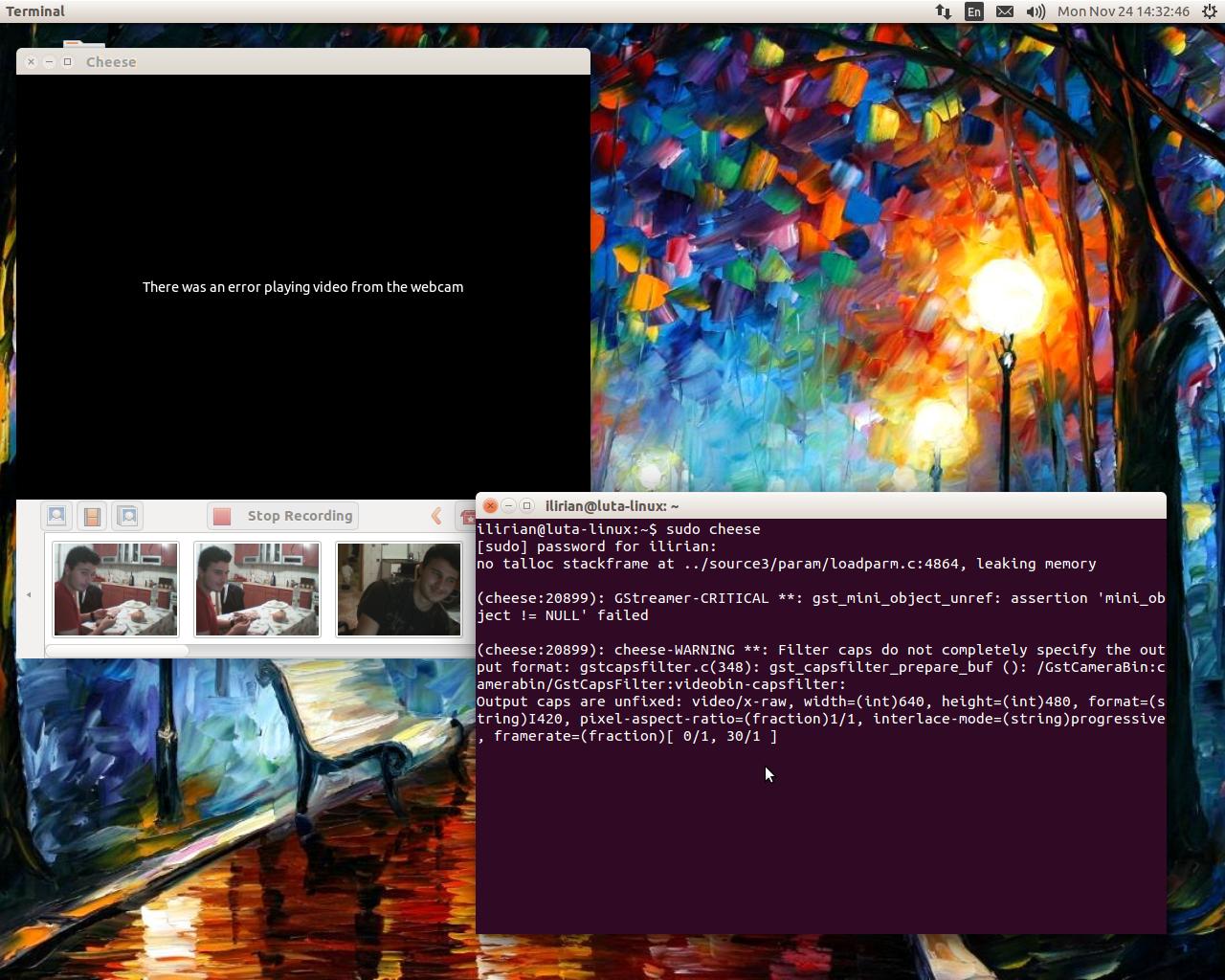Click the '[sudo] password for ilirian:' line

(596, 546)
